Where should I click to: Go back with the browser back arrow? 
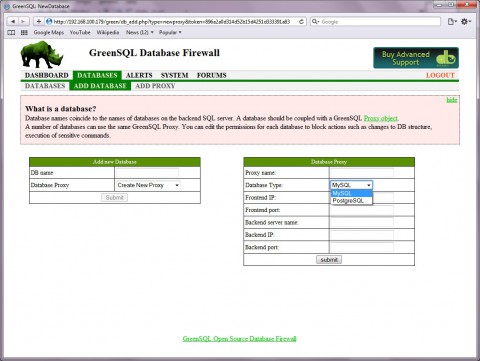[13, 22]
